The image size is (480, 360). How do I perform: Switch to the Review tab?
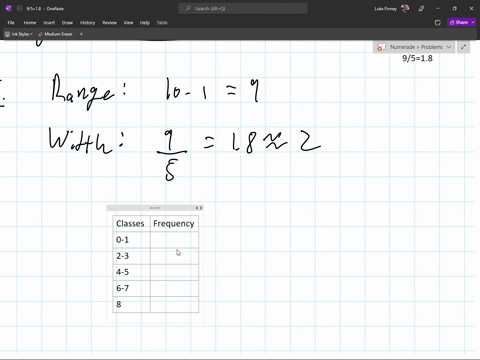[109, 23]
